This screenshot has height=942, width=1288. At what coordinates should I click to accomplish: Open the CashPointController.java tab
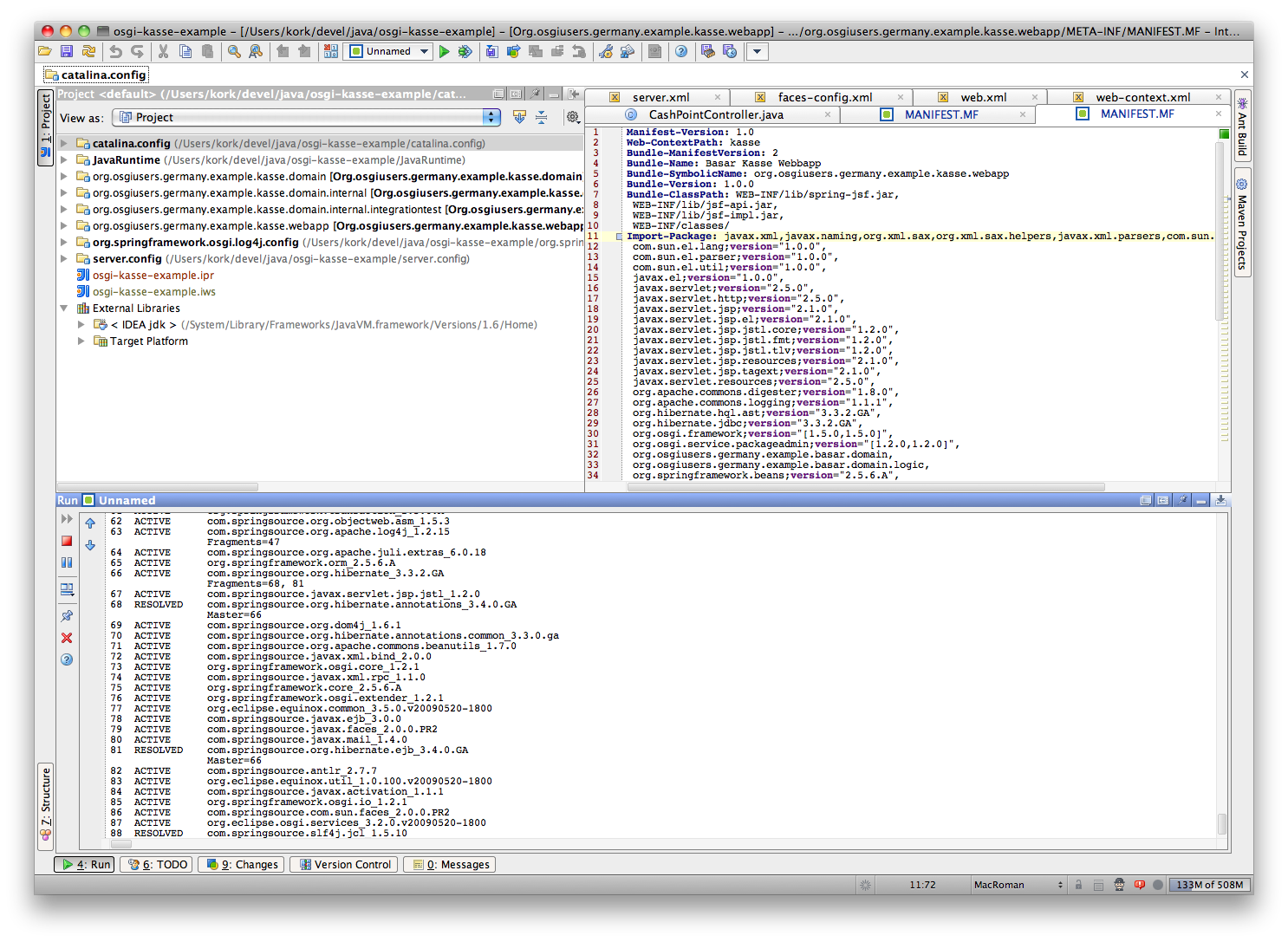[715, 114]
